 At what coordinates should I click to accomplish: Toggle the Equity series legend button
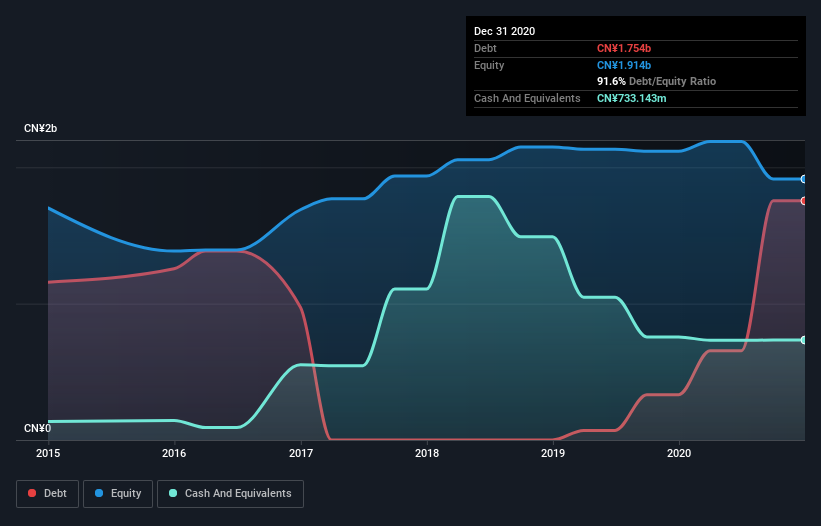click(118, 494)
